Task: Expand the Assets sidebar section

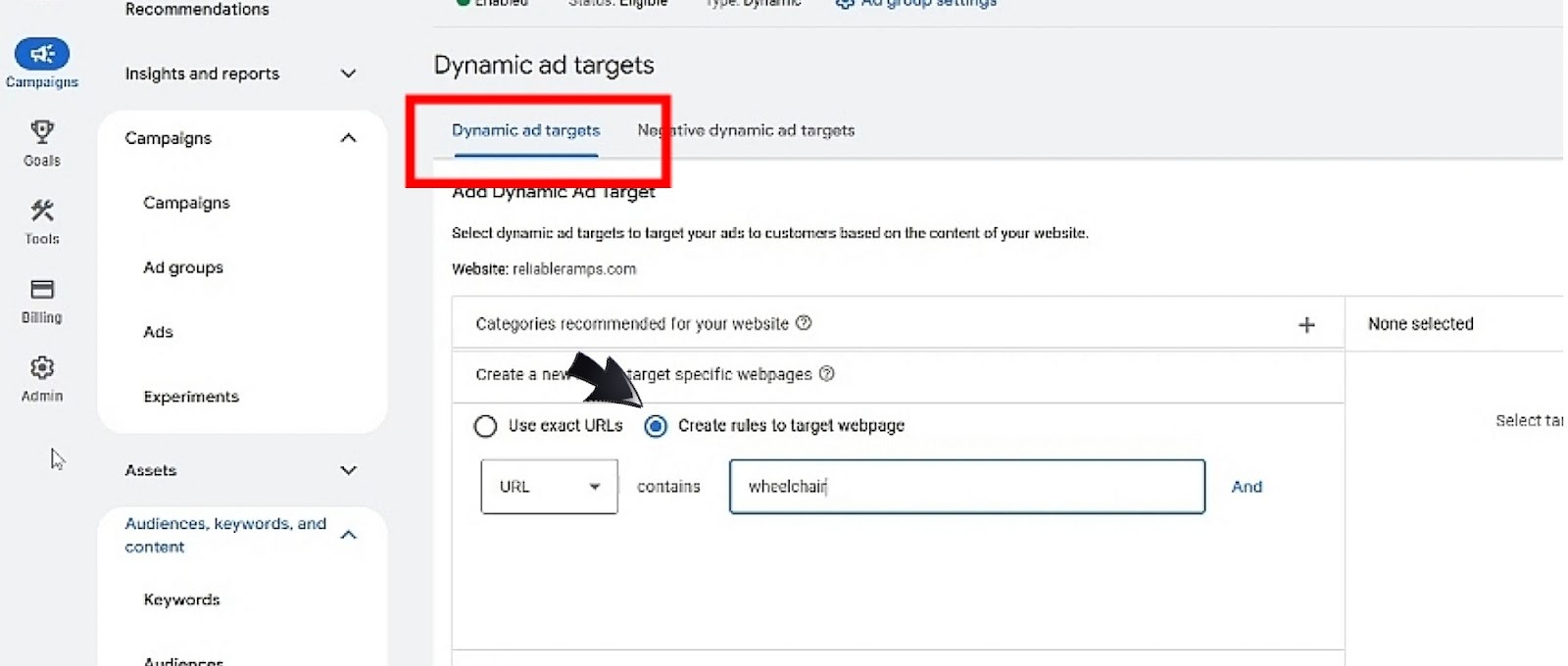Action: tap(348, 470)
